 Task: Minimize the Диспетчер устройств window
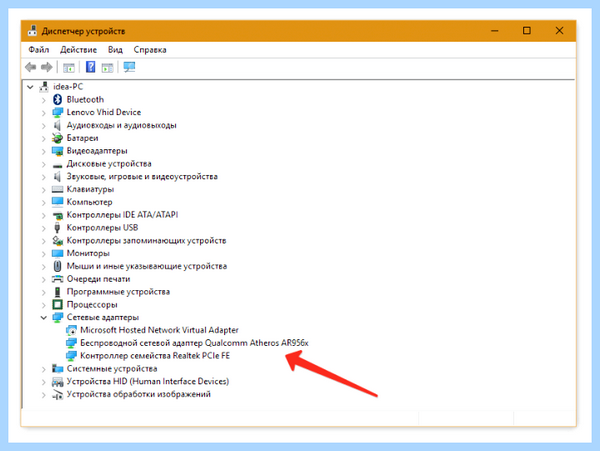coord(495,31)
